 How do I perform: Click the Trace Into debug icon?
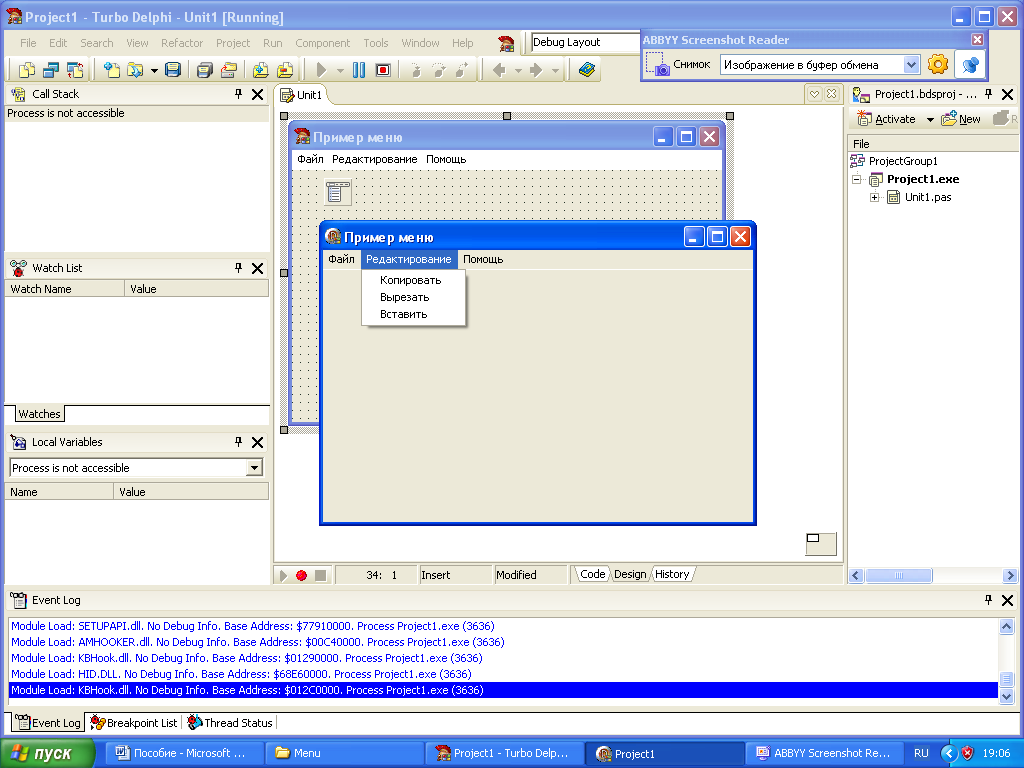pos(415,69)
